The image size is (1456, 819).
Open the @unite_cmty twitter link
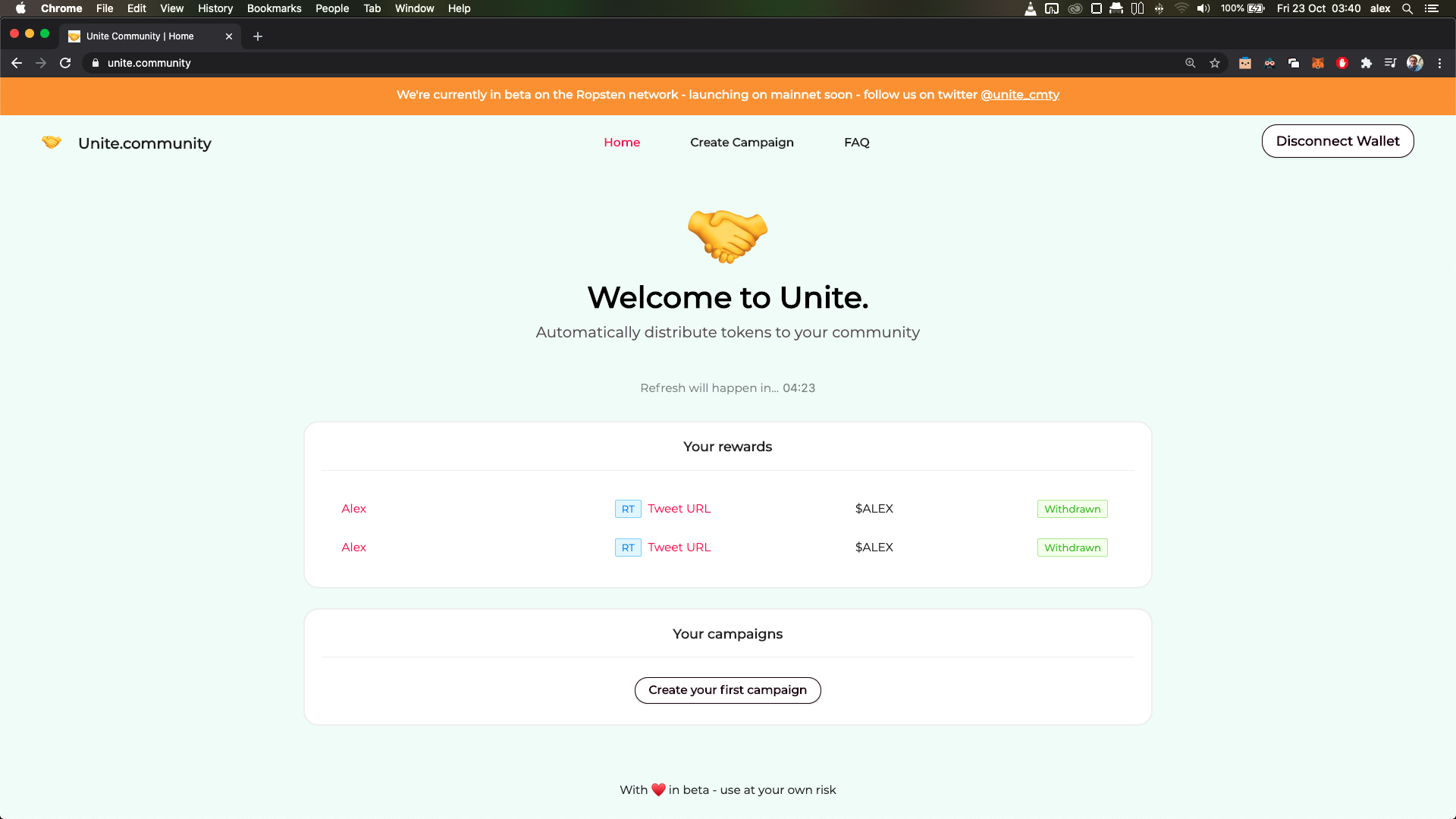(1020, 95)
